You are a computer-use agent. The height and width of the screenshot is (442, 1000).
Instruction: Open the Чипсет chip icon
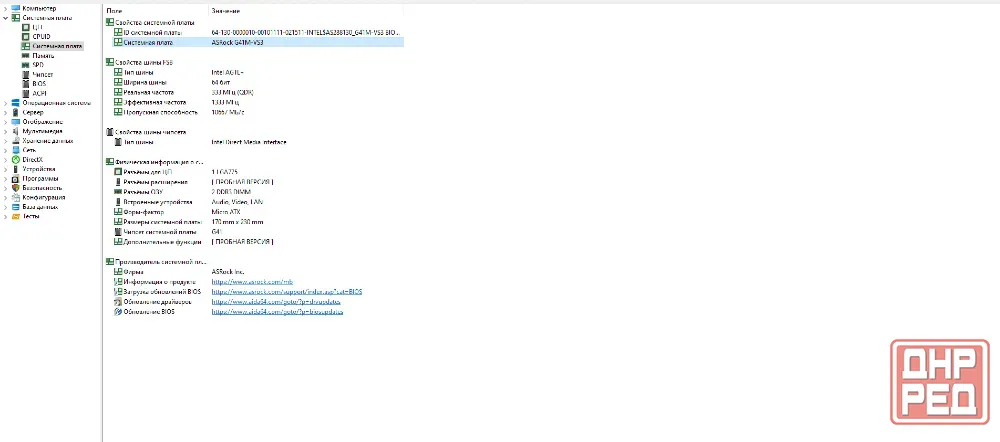[x=26, y=75]
